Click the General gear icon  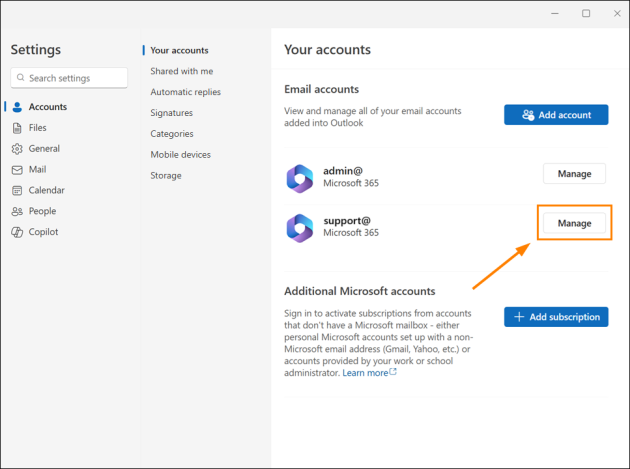click(x=17, y=149)
